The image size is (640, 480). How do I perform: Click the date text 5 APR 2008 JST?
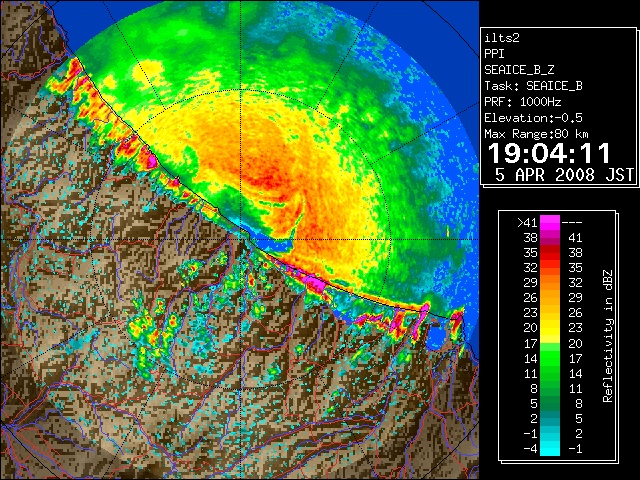click(x=564, y=175)
